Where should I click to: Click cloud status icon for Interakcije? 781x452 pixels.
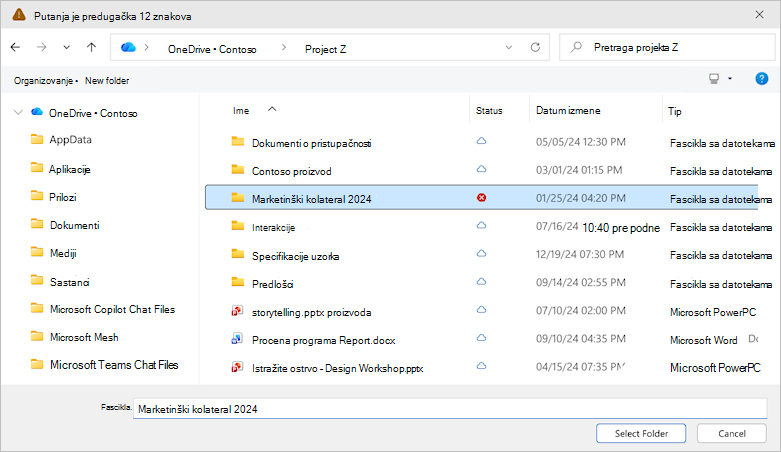(x=481, y=225)
